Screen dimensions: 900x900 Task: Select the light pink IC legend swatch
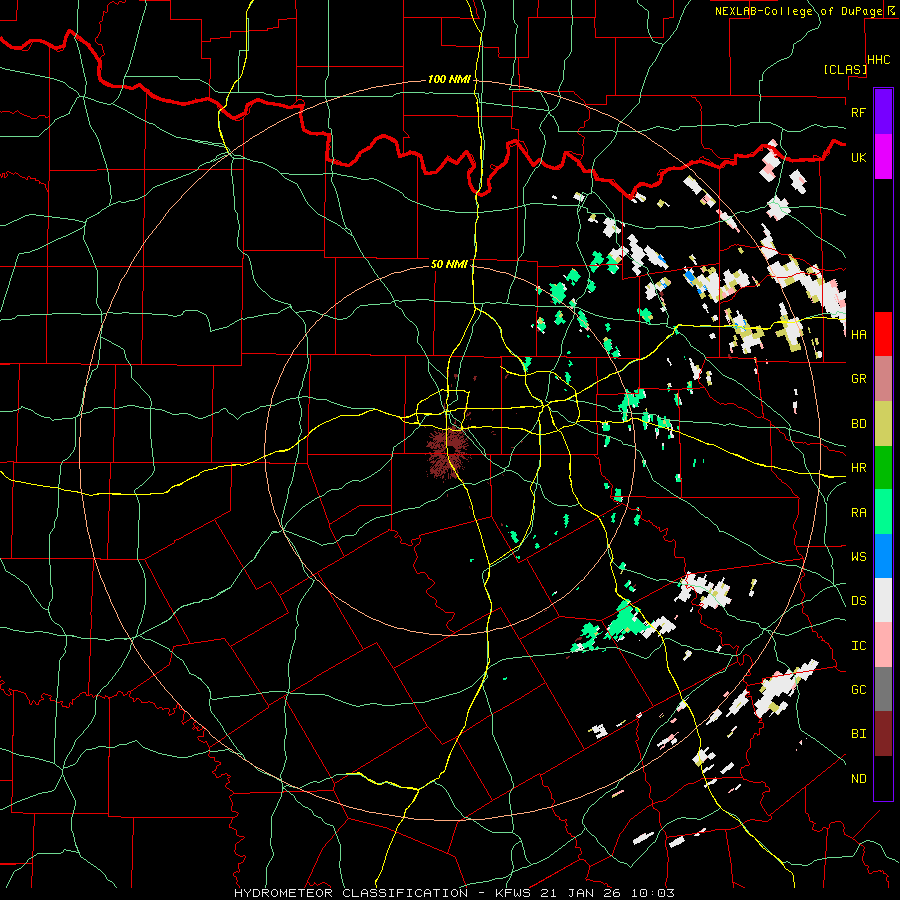pos(883,645)
